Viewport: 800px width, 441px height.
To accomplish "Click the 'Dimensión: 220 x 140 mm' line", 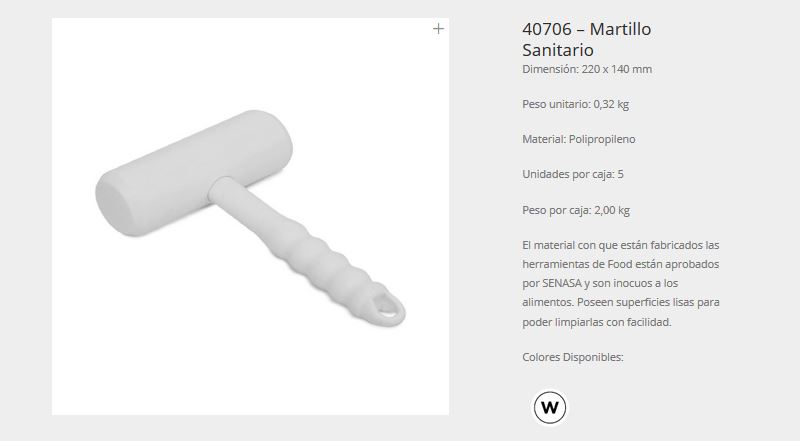I will click(x=587, y=69).
